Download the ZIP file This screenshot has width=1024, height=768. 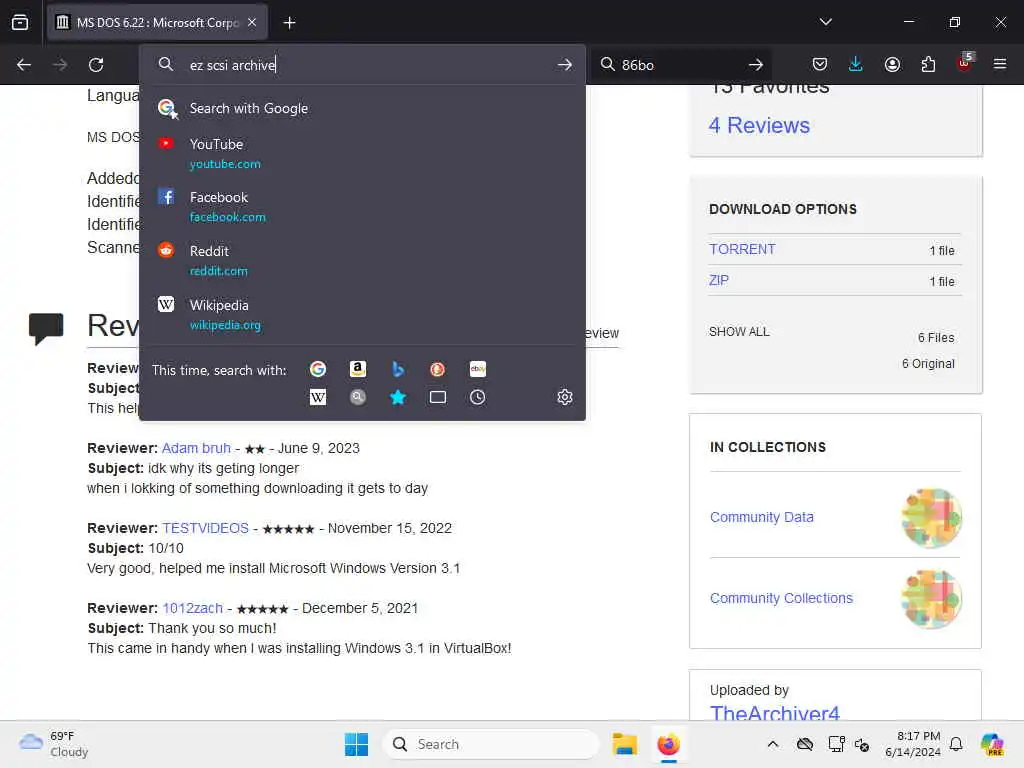point(718,280)
